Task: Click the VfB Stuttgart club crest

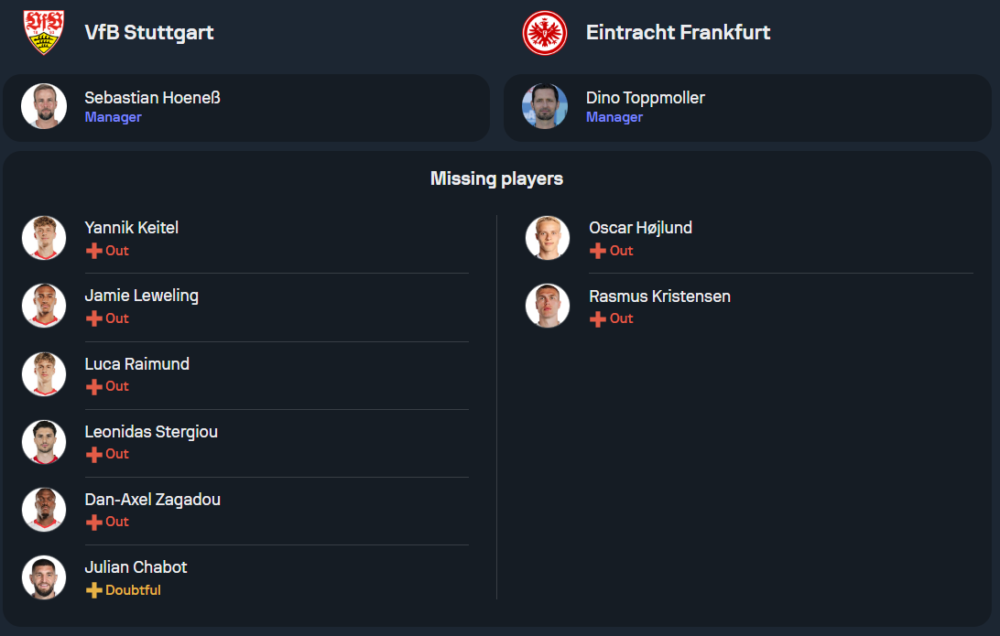Action: coord(43,32)
